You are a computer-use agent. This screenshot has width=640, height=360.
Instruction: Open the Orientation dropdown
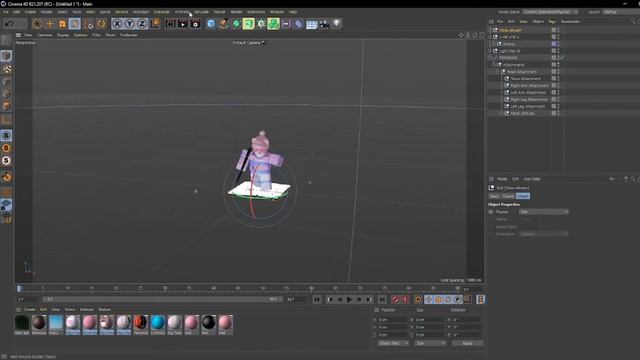pos(544,234)
